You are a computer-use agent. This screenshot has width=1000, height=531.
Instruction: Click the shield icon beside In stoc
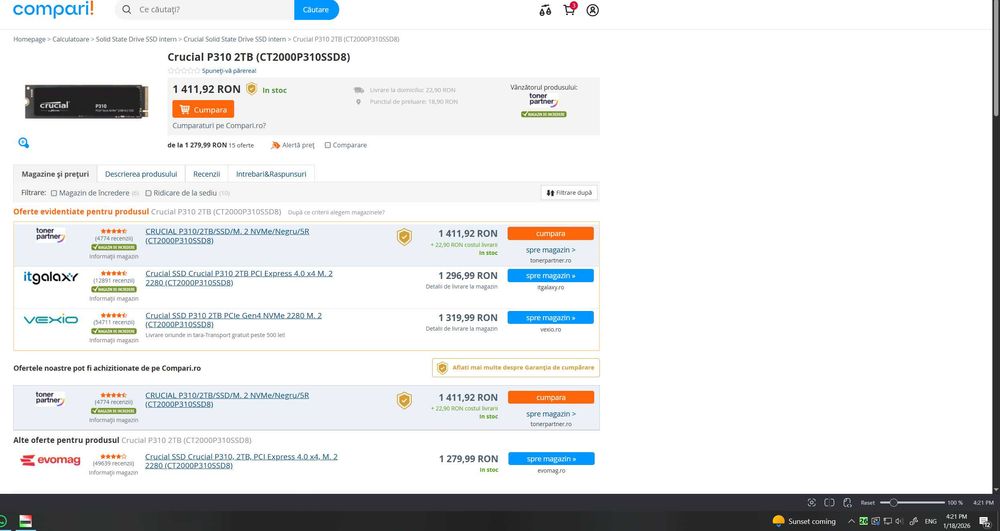pos(251,89)
